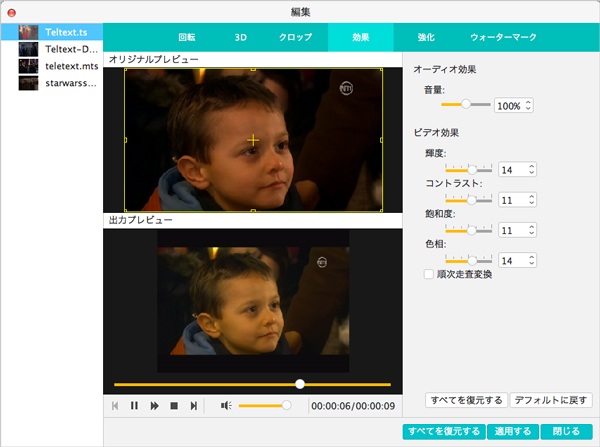The height and width of the screenshot is (447, 600).
Task: Switch to the 回転 tab
Action: [x=186, y=38]
